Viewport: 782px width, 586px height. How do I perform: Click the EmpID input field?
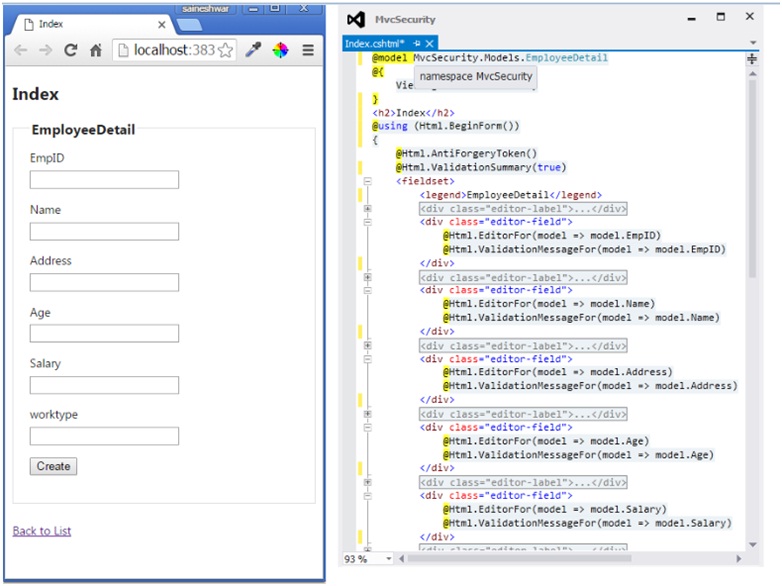(x=104, y=180)
